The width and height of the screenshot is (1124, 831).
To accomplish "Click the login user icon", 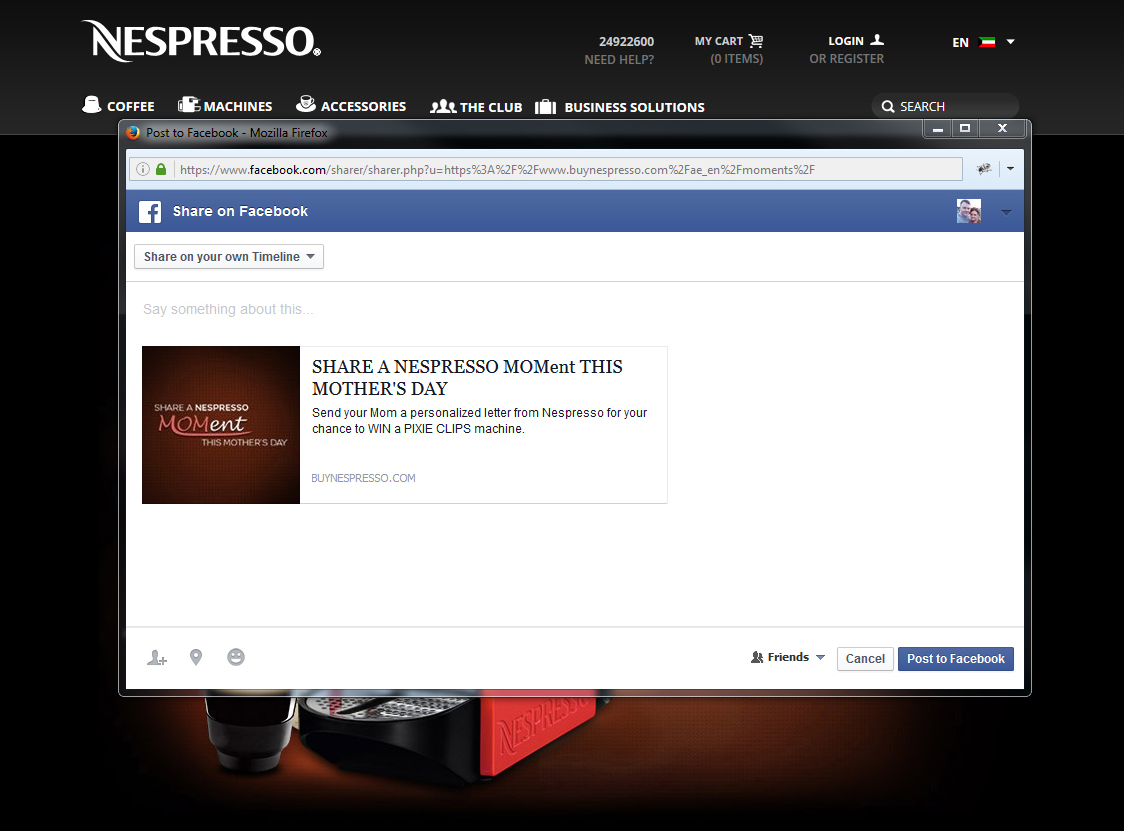I will click(877, 40).
